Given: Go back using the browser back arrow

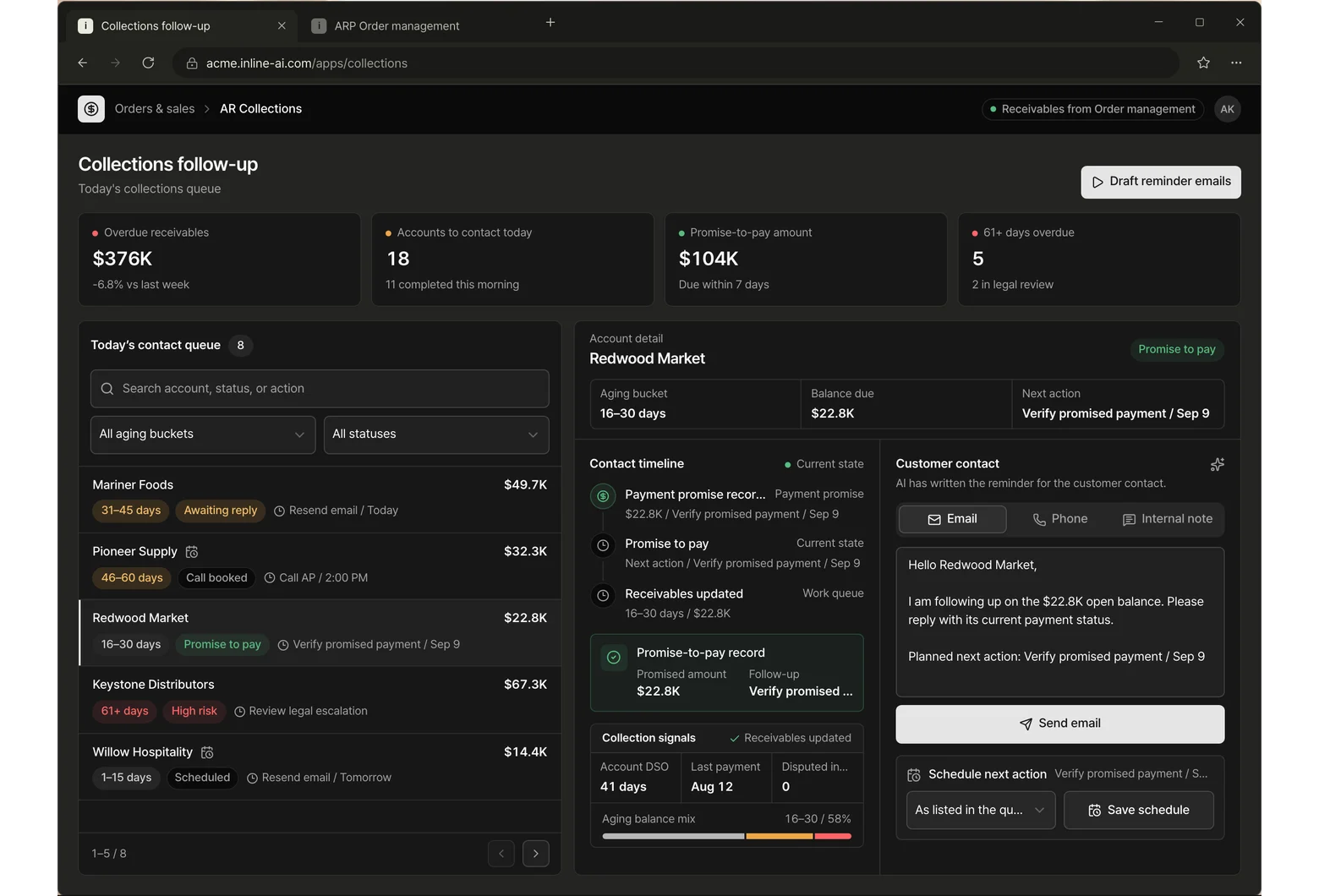Looking at the screenshot, I should pos(82,63).
